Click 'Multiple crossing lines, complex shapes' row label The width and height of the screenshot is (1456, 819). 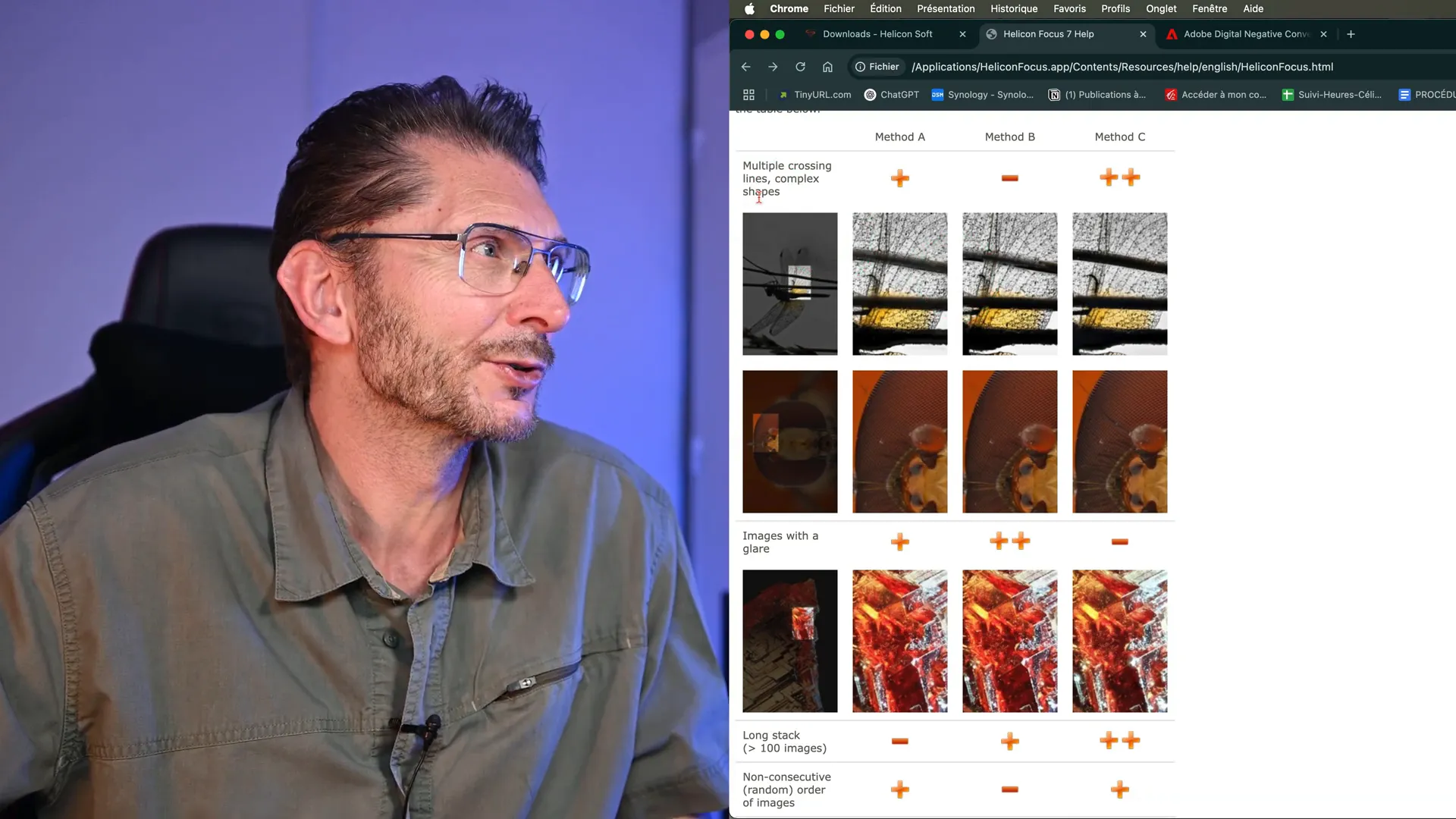coord(786,179)
